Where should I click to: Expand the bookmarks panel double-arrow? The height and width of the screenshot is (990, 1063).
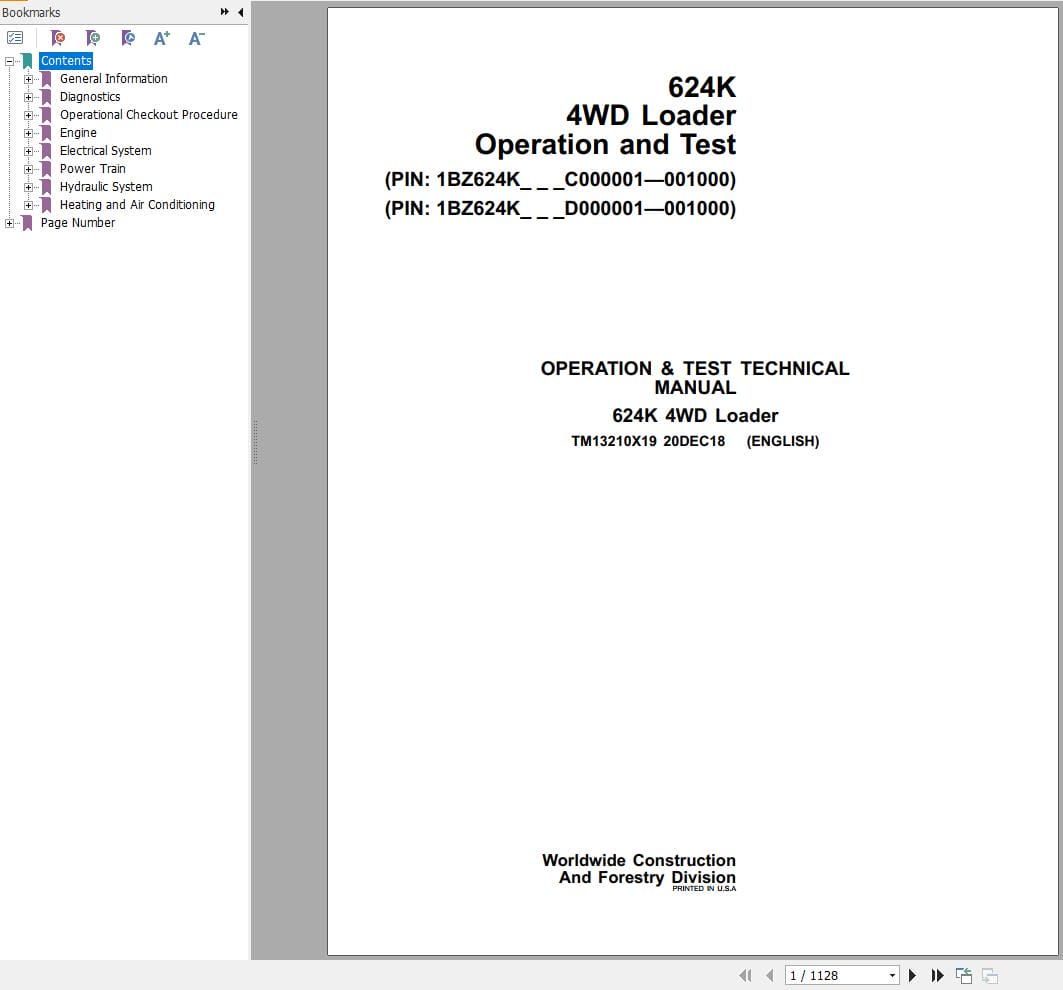tap(224, 12)
